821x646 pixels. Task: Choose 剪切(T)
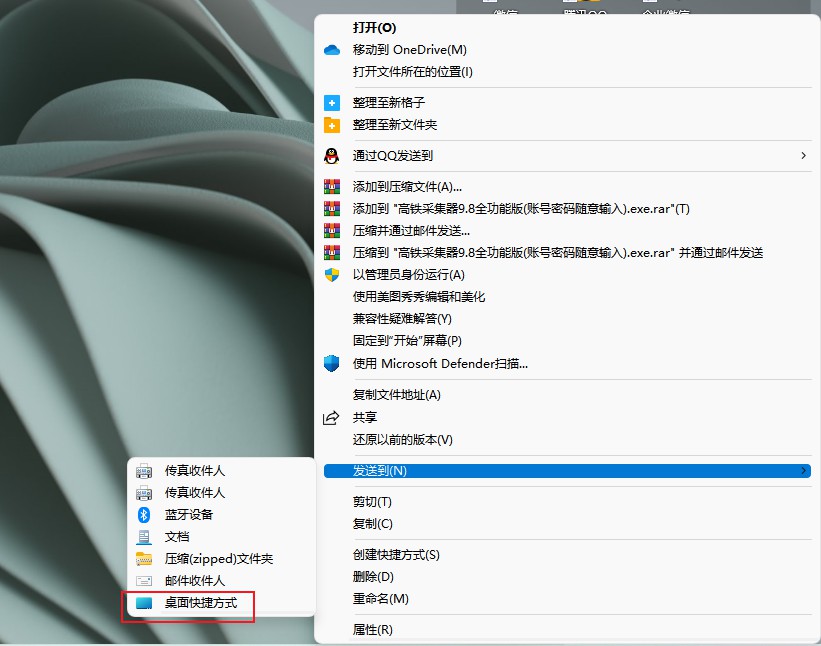coord(372,502)
